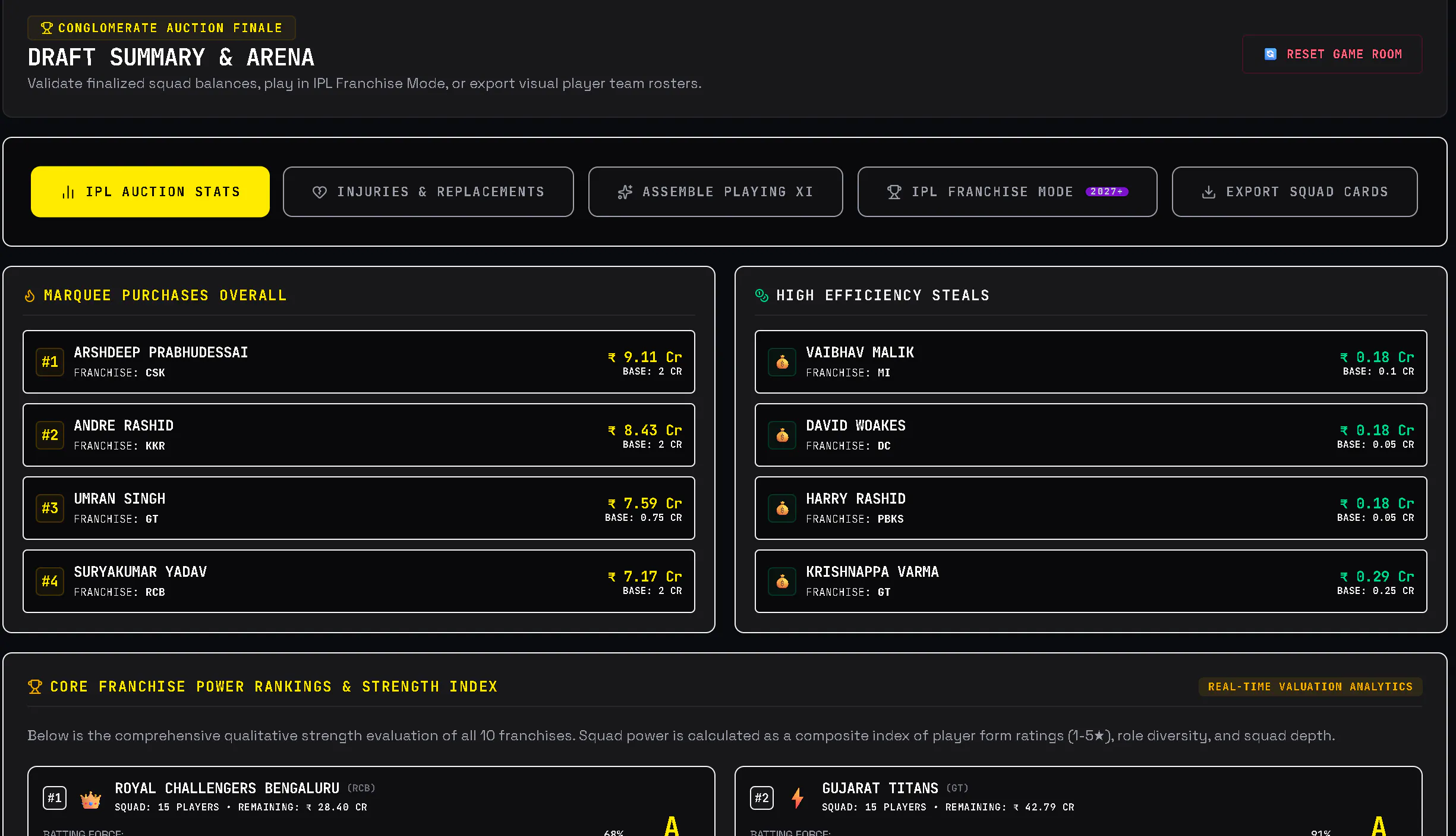Viewport: 1456px width, 836px height.
Task: Open the Andre Rashid purchase card
Action: point(359,435)
